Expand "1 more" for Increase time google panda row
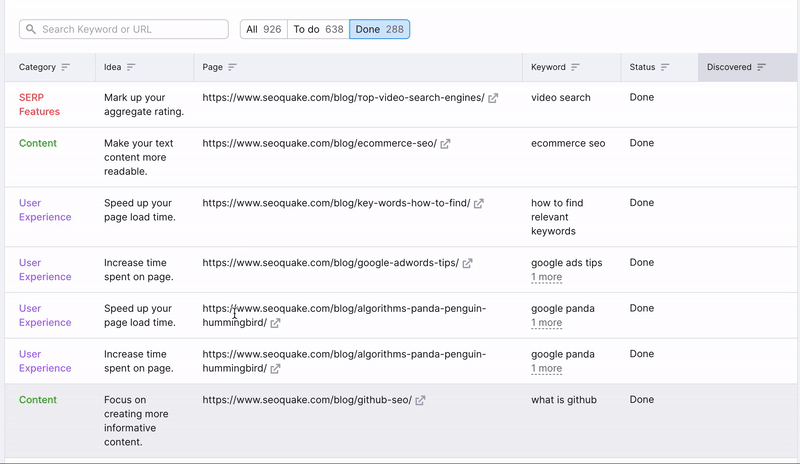 [x=546, y=368]
